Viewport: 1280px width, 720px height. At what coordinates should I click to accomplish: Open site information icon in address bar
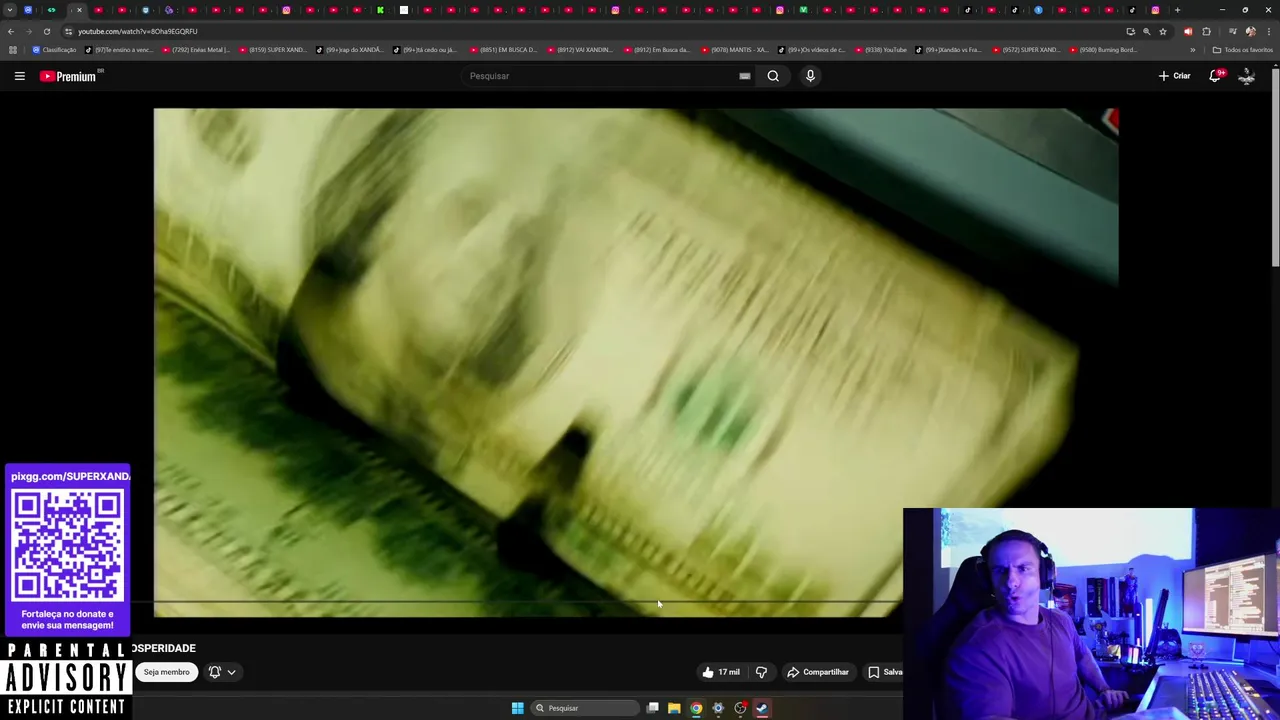click(x=68, y=31)
